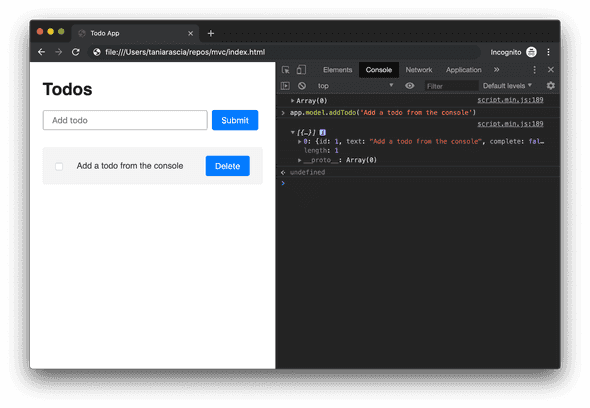Select the inspect element tool
Image resolution: width=590 pixels, height=408 pixels.
point(286,70)
